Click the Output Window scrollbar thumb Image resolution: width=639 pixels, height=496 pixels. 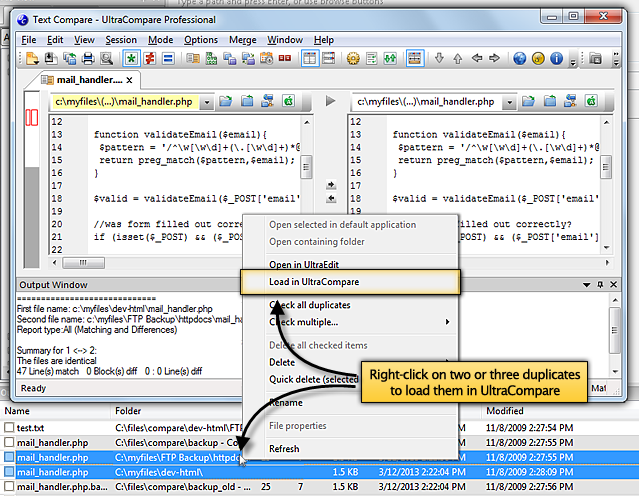615,330
